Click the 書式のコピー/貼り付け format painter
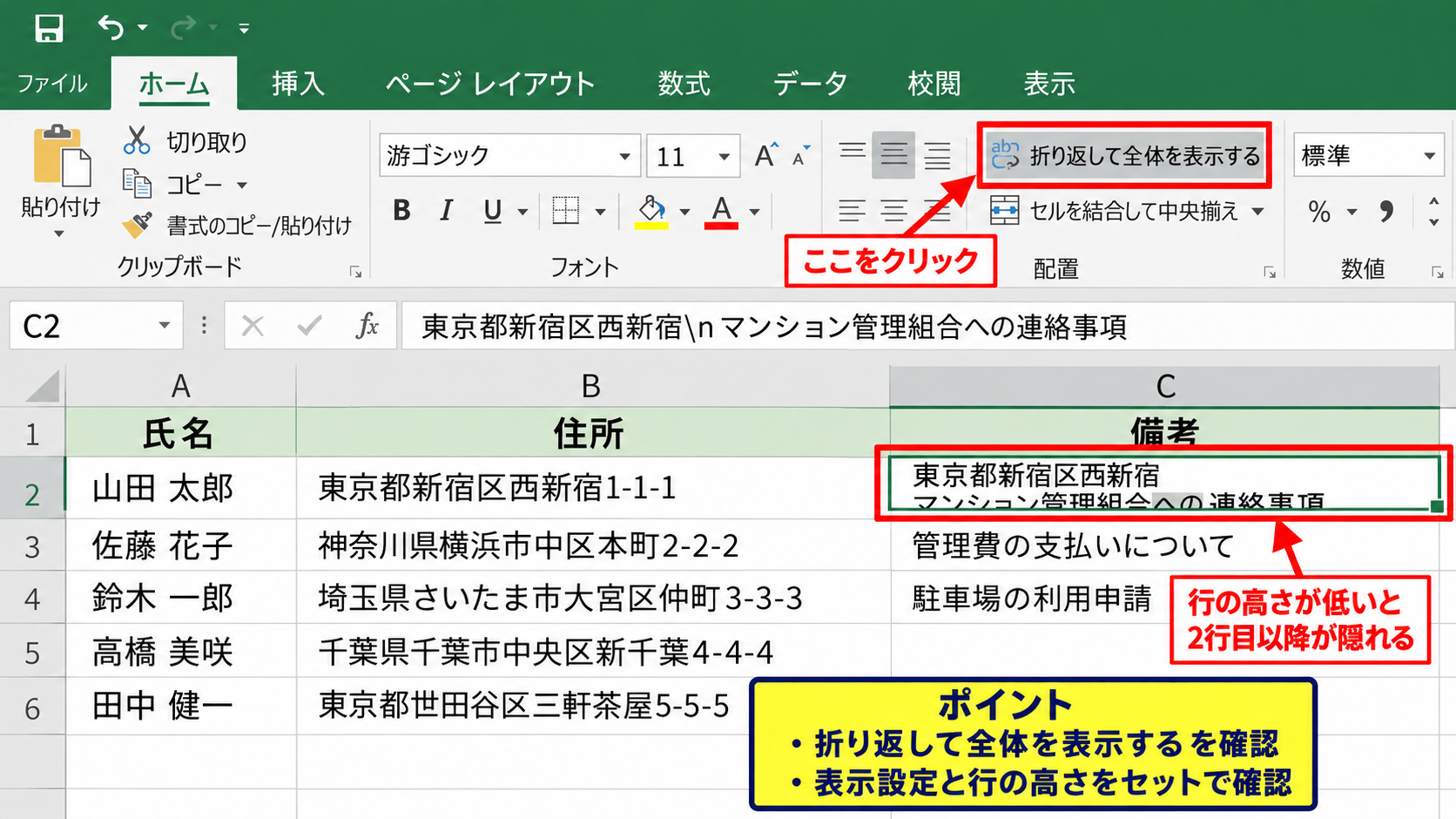 (236, 226)
